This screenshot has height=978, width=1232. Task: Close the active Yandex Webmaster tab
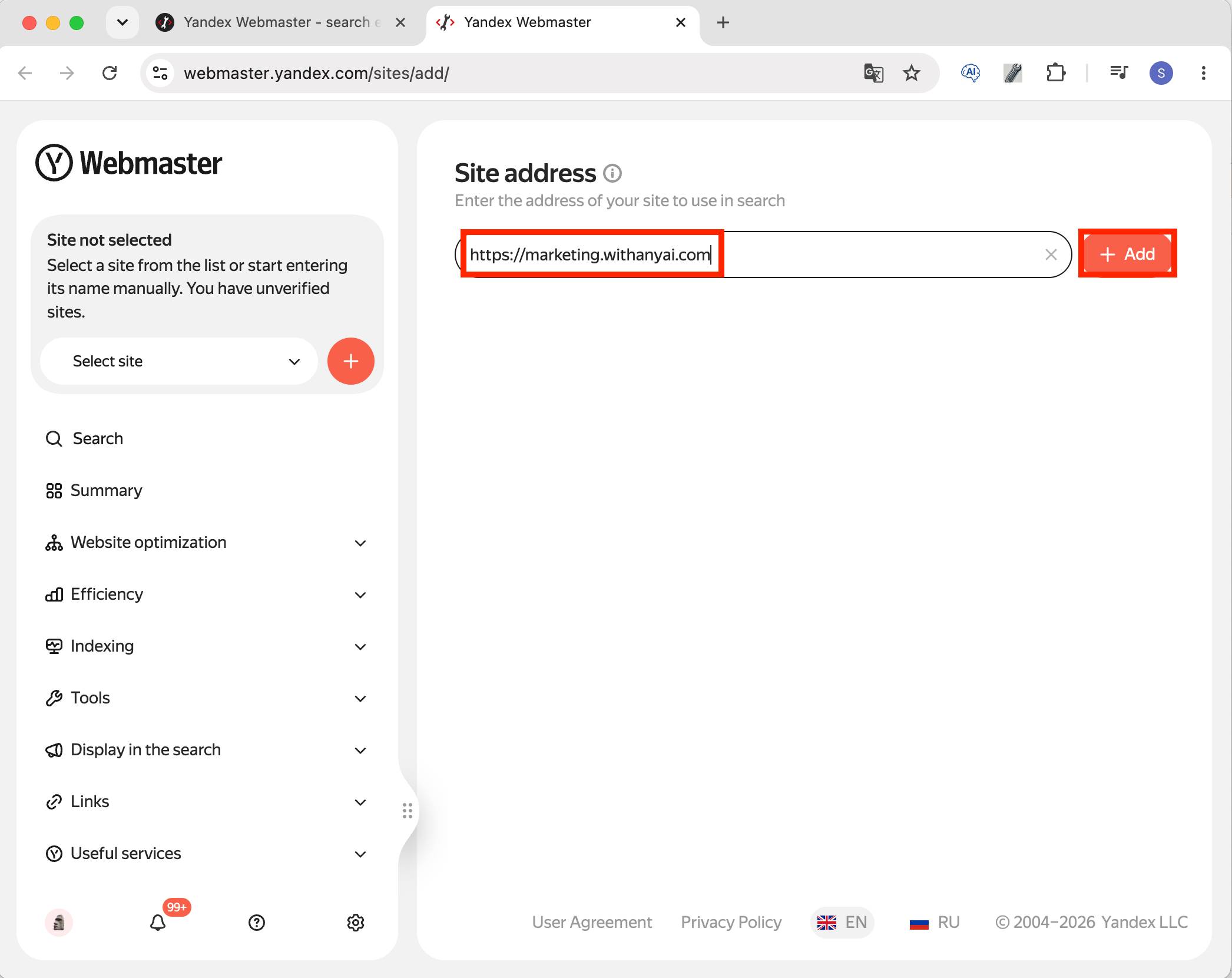681,22
